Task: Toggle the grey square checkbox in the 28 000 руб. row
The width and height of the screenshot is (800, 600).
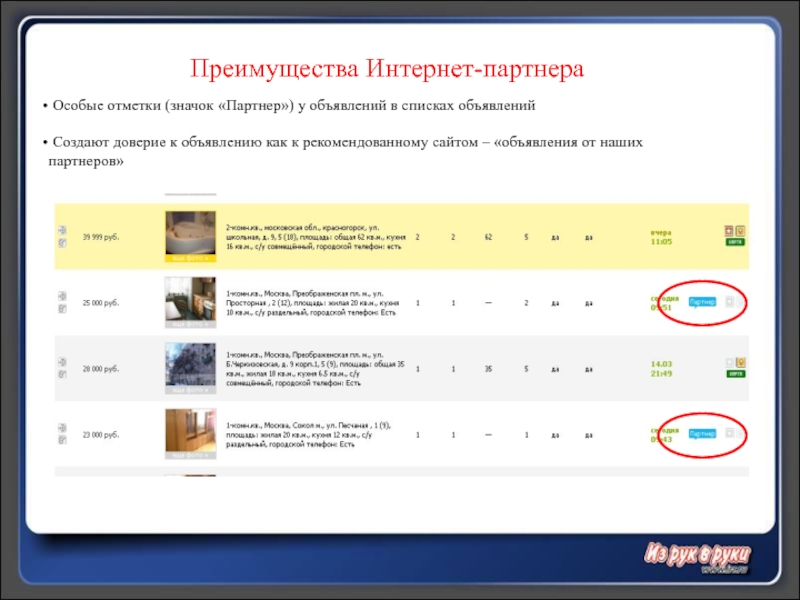Action: point(729,363)
